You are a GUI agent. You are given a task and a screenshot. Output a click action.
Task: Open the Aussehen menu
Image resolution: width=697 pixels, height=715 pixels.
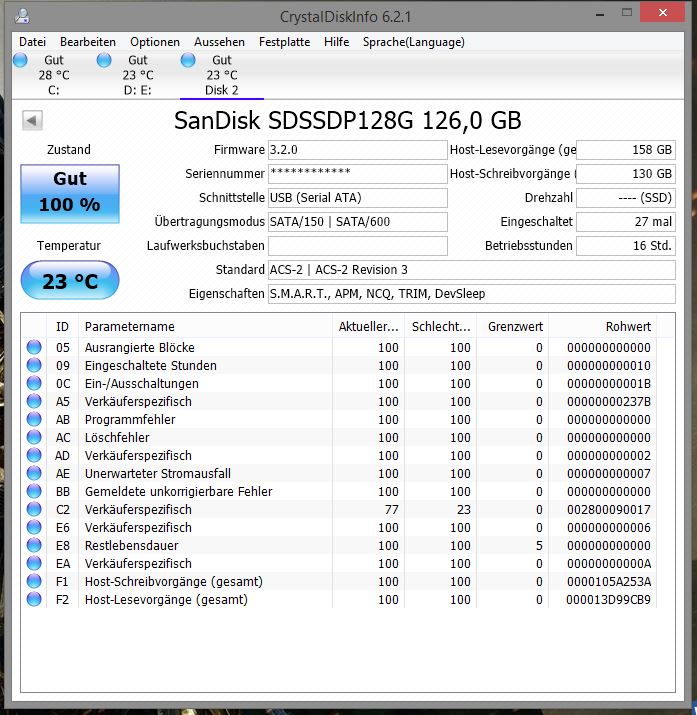[x=219, y=42]
